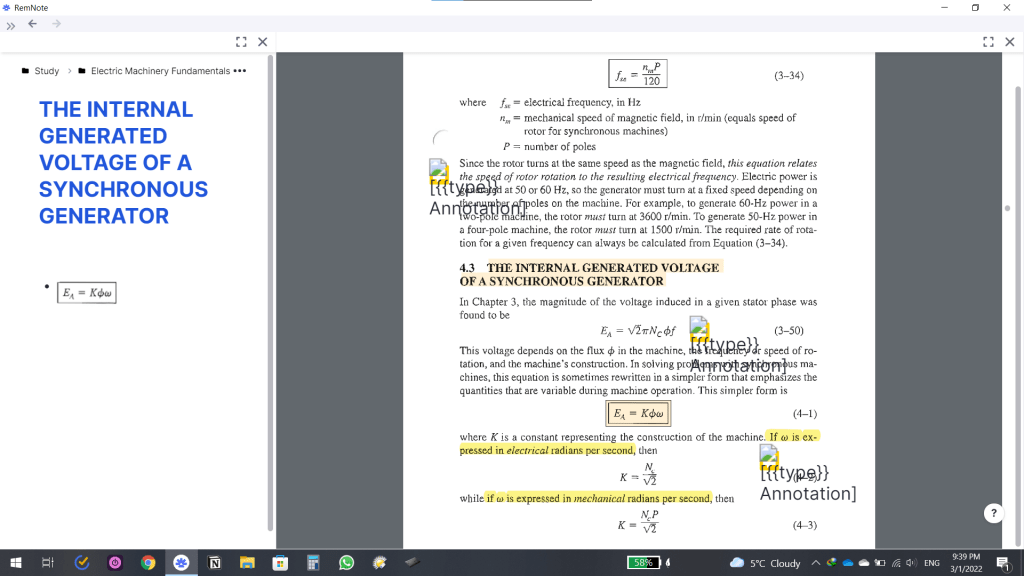Screen dimensions: 1024x576
Task: Expand the left notes pane to fullscreen
Action: [x=240, y=41]
